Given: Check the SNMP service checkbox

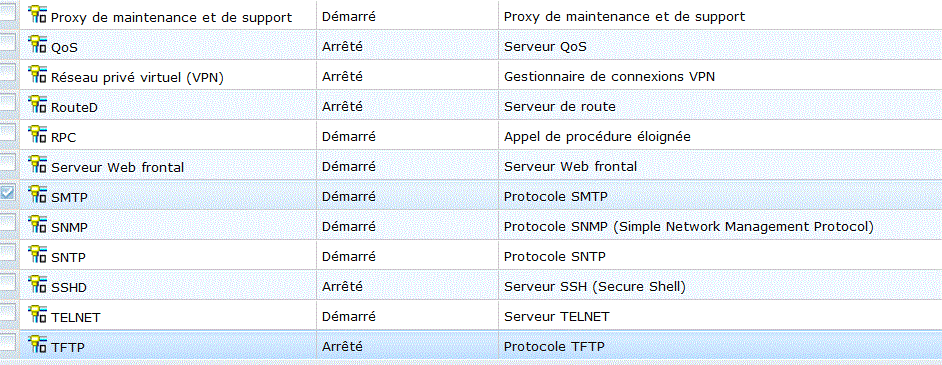Looking at the screenshot, I should (7, 223).
